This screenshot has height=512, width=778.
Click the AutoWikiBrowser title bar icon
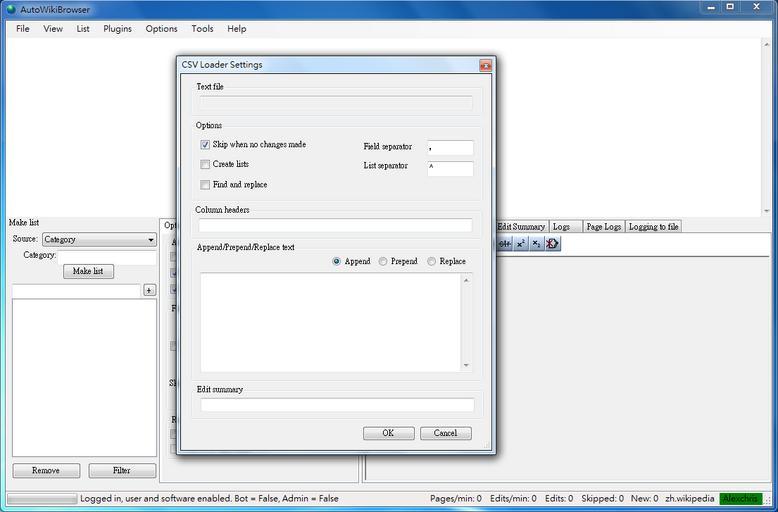[x=10, y=9]
